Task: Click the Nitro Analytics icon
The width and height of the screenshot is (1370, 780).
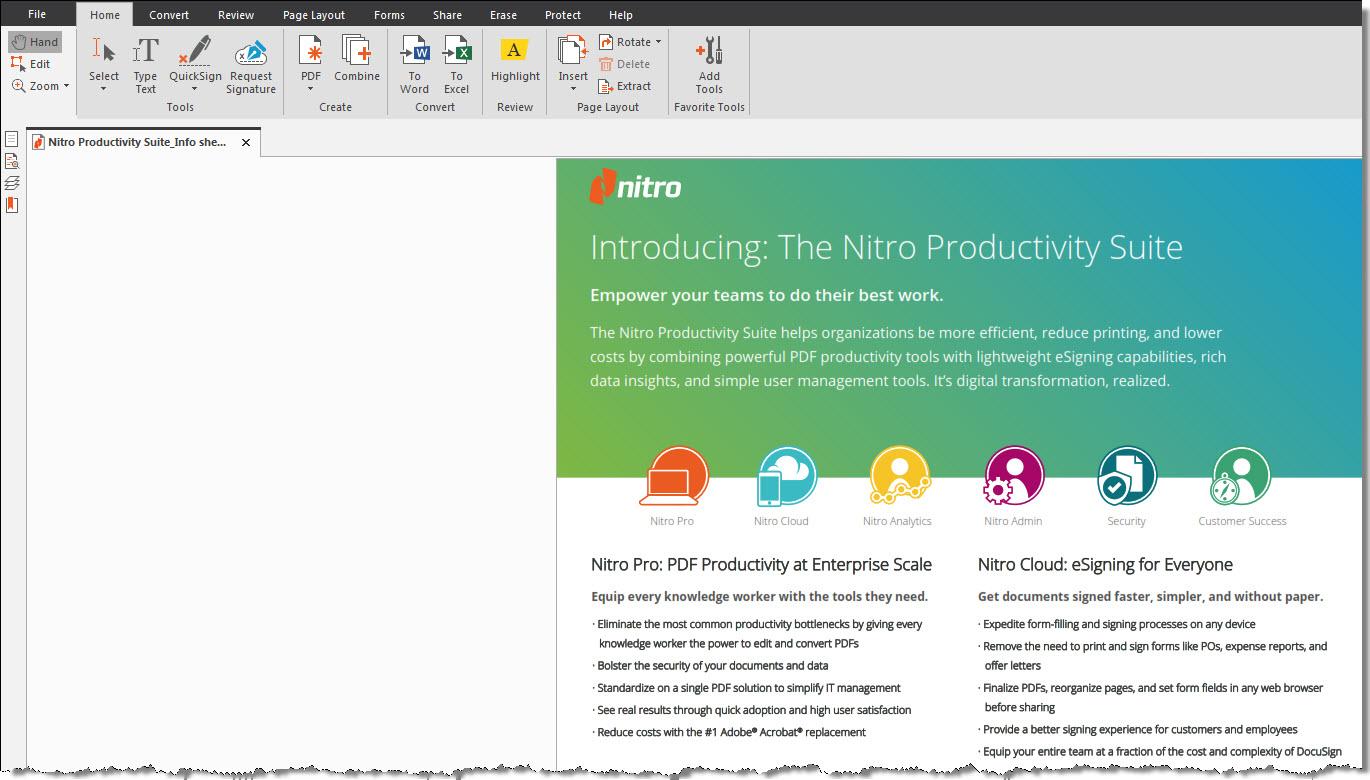Action: click(898, 477)
